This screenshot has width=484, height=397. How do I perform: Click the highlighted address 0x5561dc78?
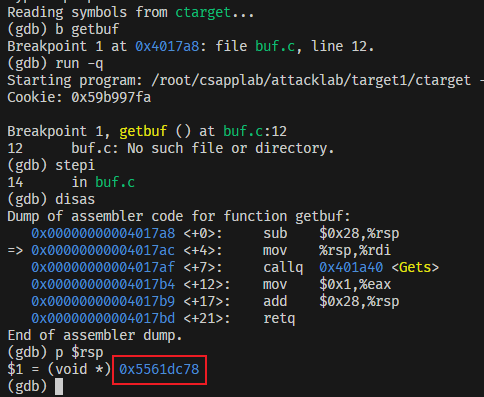point(159,369)
